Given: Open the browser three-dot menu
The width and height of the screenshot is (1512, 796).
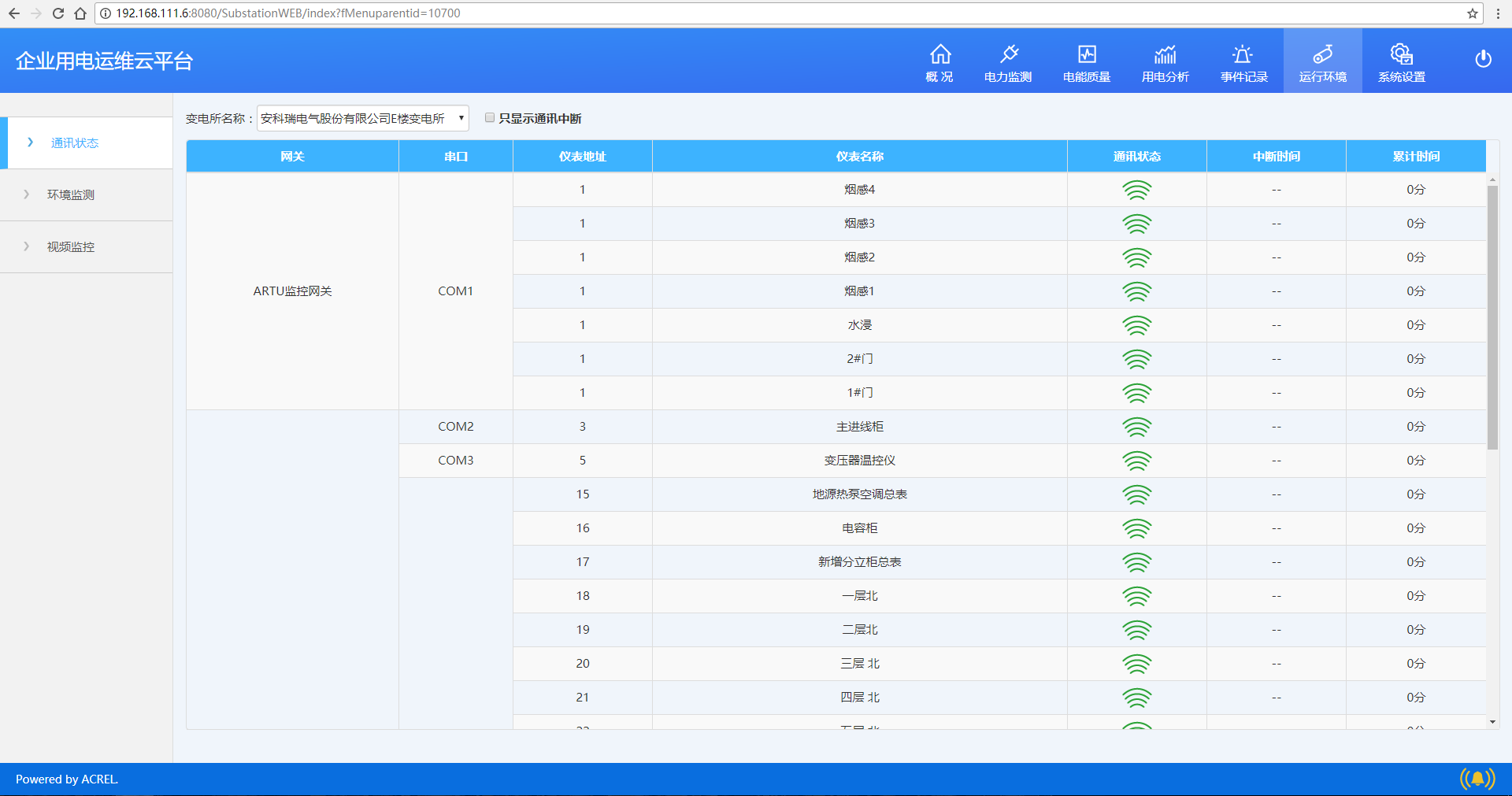Looking at the screenshot, I should click(x=1498, y=13).
